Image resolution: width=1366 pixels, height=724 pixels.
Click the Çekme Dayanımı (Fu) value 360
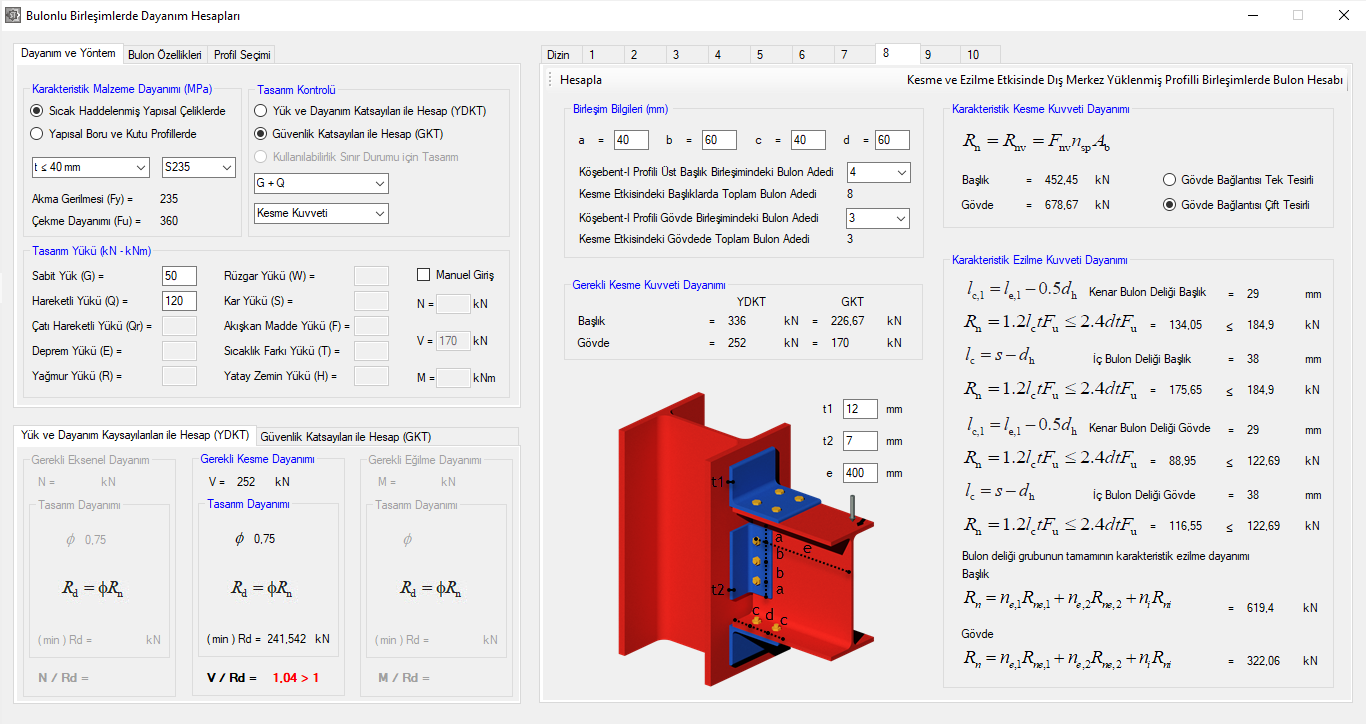169,221
